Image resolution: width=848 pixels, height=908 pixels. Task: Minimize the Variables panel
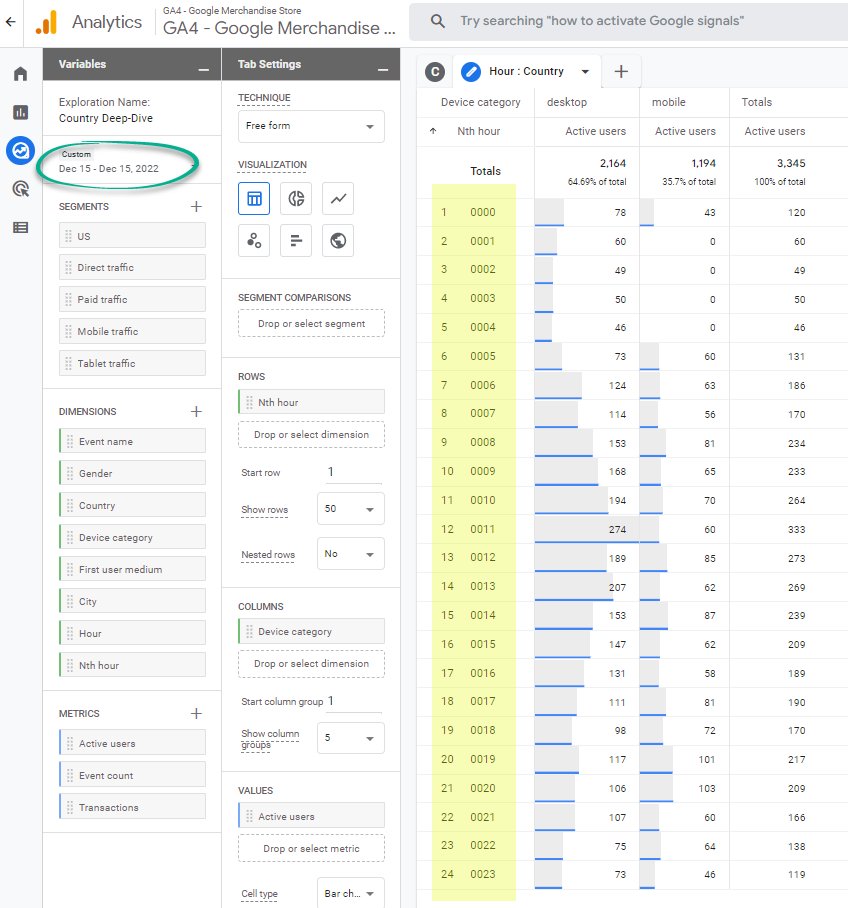tap(203, 69)
